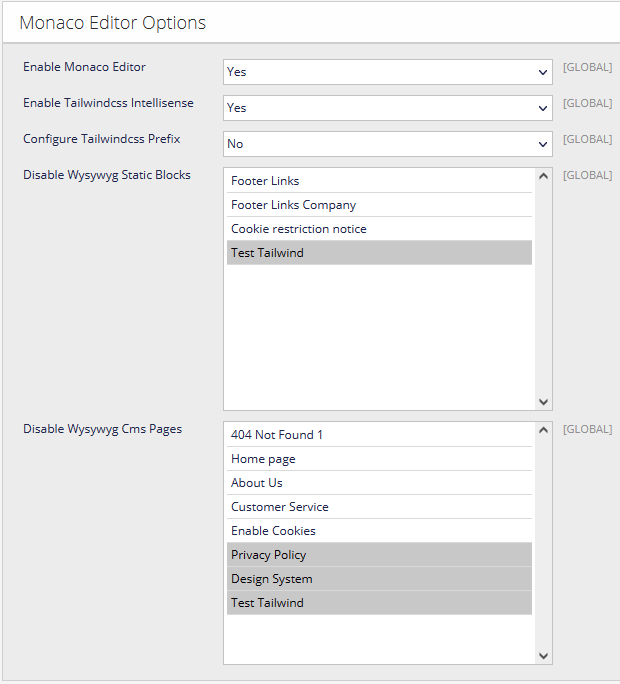The width and height of the screenshot is (620, 684).
Task: Select Footer Links Company block
Action: pyautogui.click(x=379, y=205)
